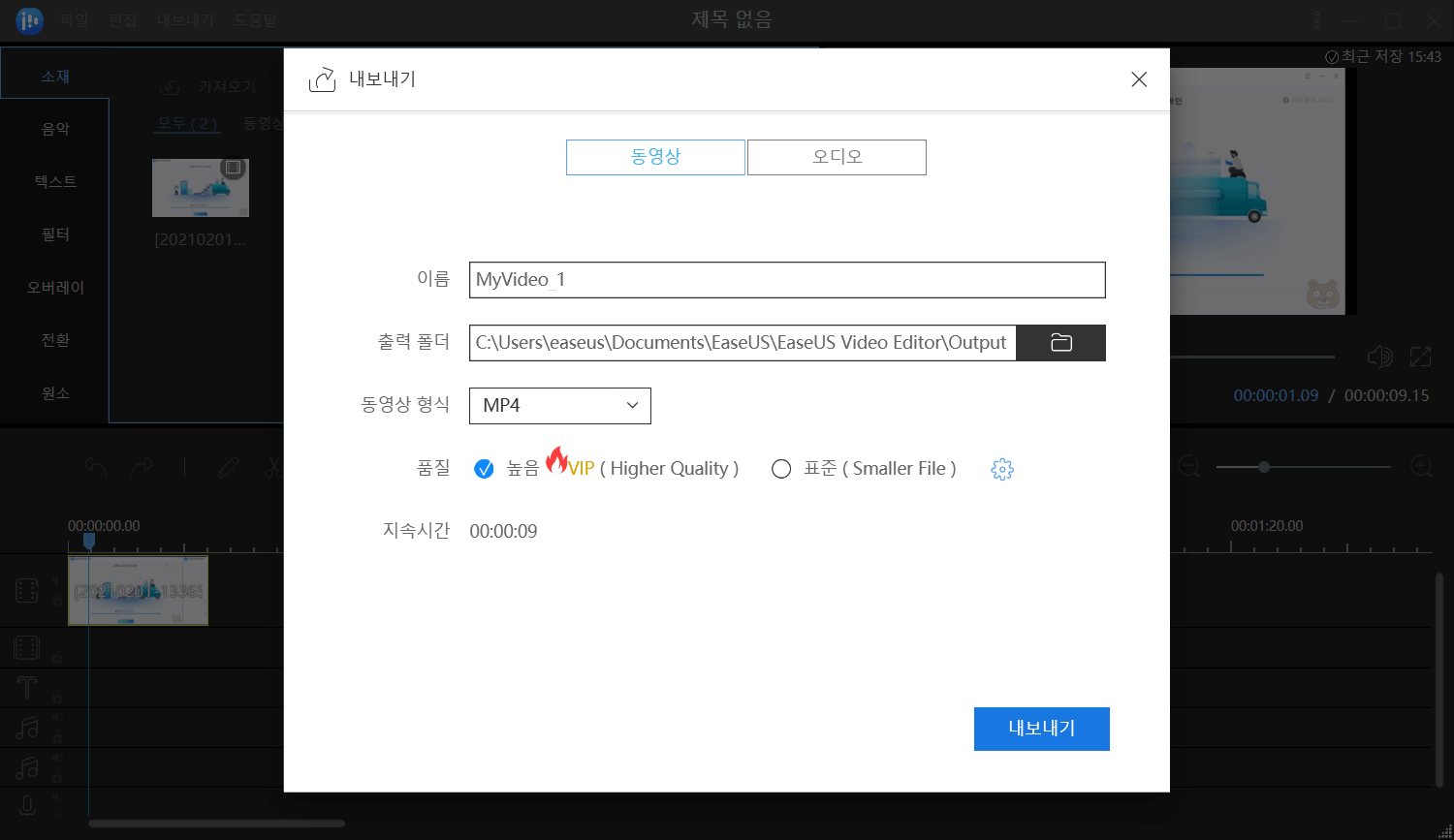Select the text track T icon
The height and width of the screenshot is (840, 1454).
26,687
